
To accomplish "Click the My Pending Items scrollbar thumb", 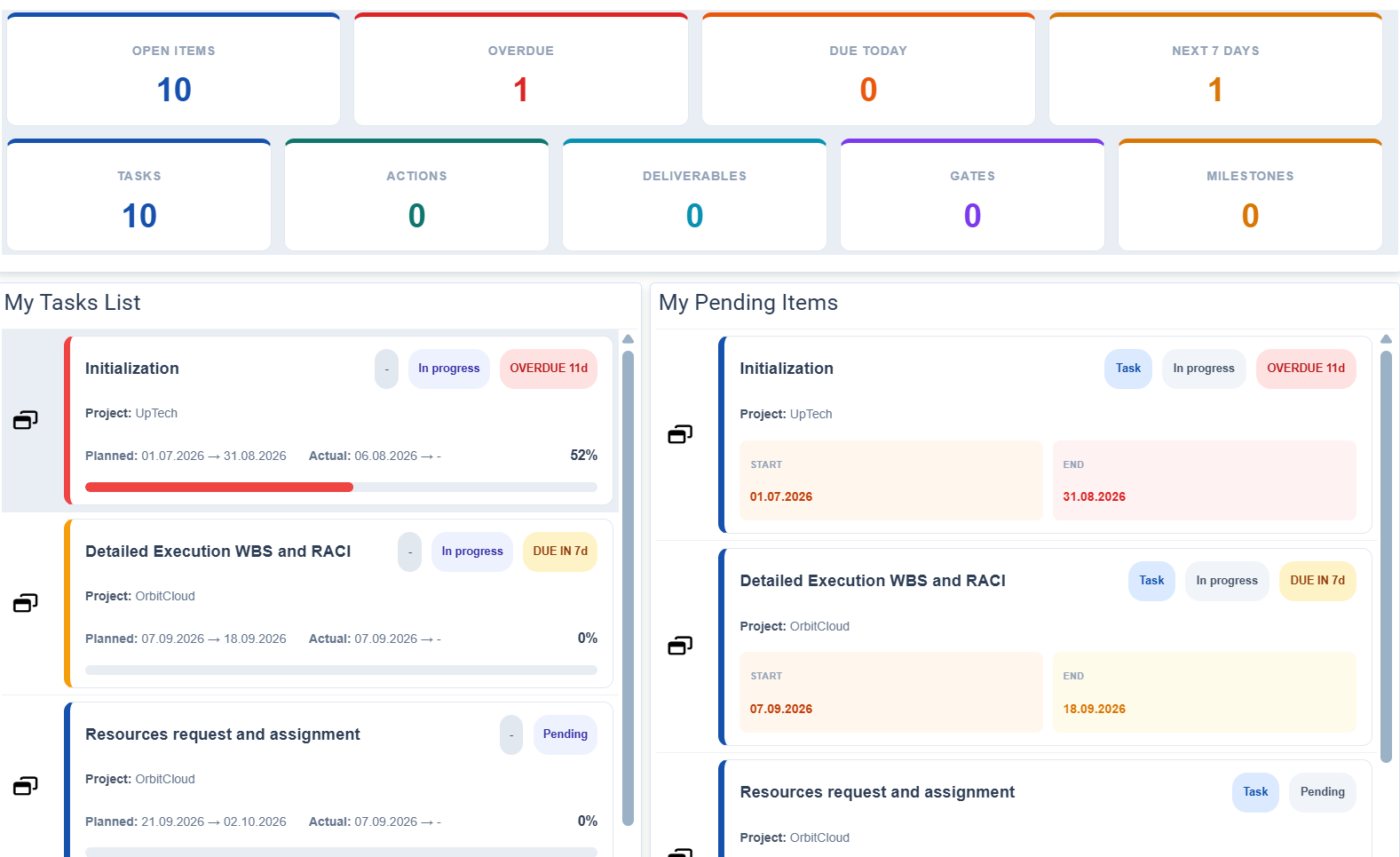I will (x=1387, y=557).
